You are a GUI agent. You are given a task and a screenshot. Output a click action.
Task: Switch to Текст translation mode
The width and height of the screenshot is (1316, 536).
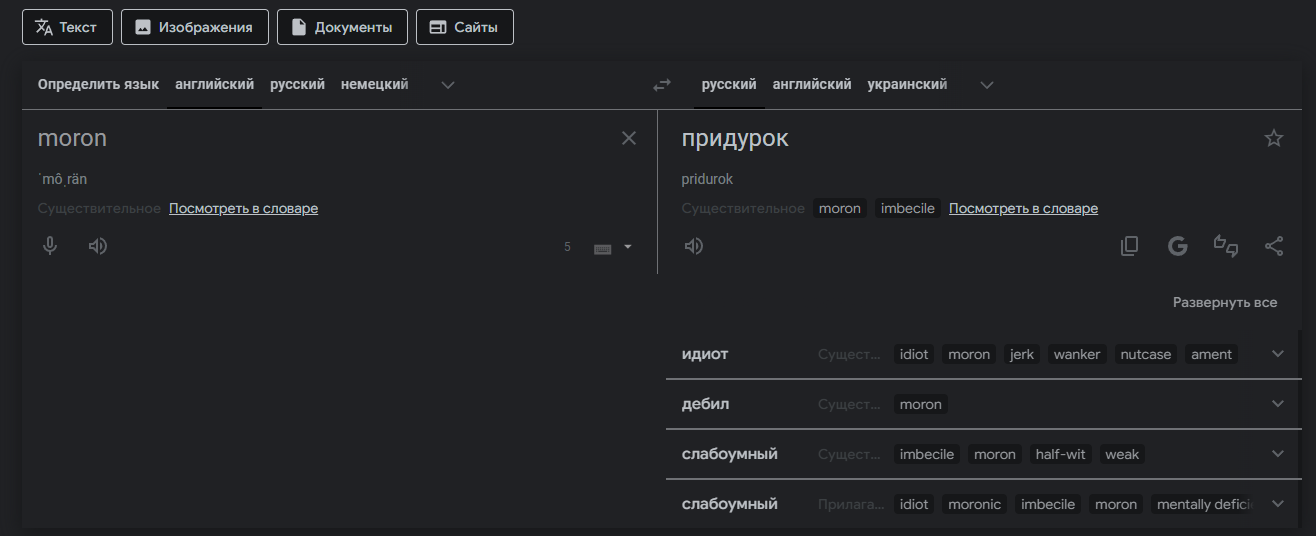tap(67, 27)
